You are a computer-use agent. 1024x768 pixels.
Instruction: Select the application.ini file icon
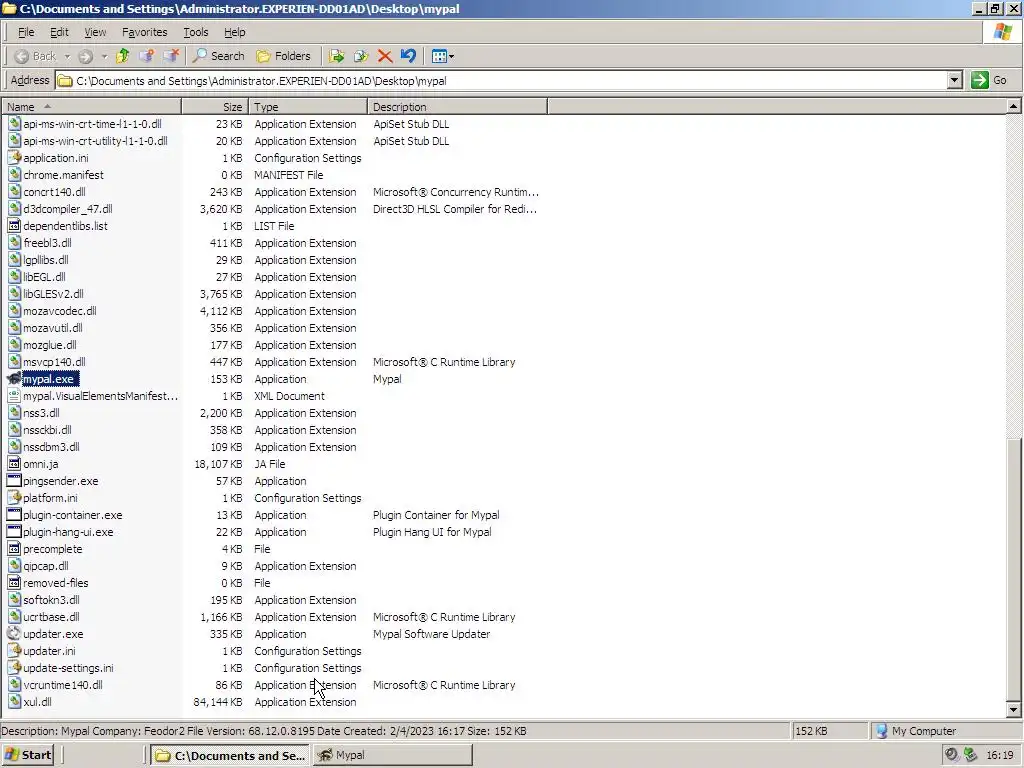click(x=14, y=157)
